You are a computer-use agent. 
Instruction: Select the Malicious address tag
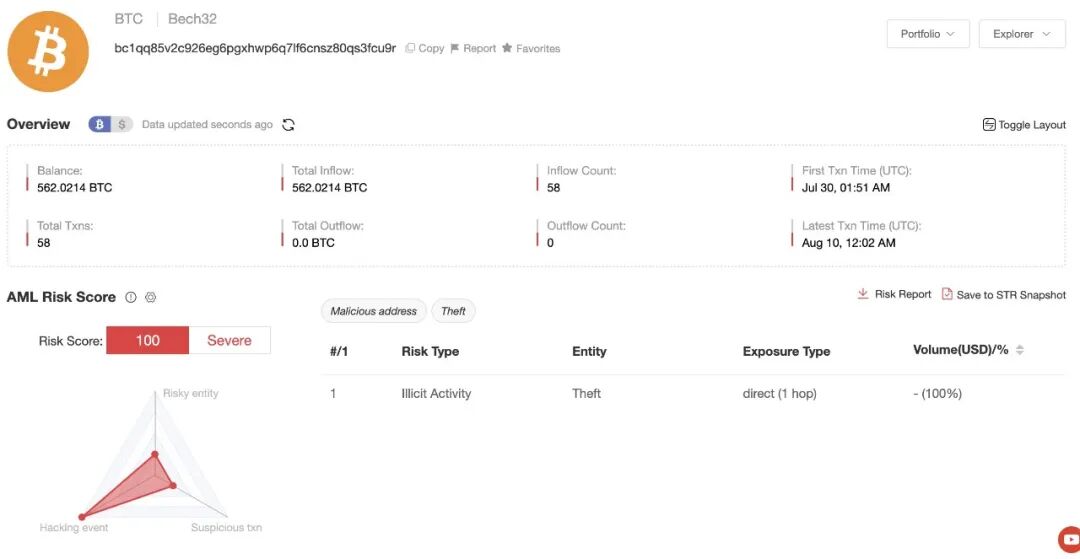pos(374,311)
